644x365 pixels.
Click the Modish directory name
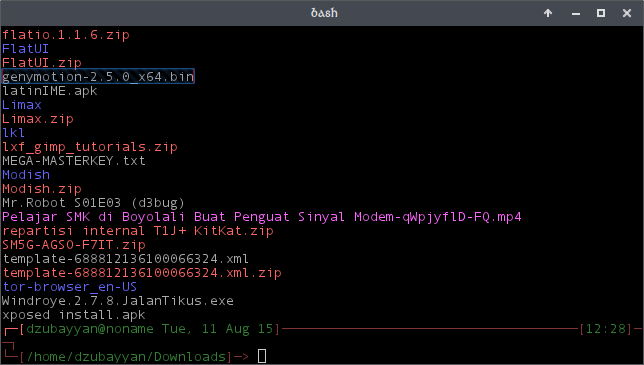click(x=26, y=174)
